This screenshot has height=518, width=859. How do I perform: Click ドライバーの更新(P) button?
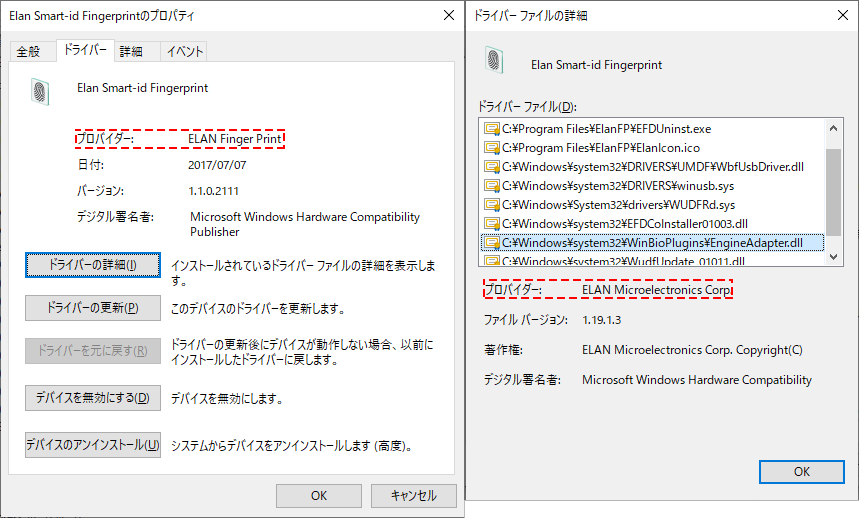pyautogui.click(x=93, y=308)
